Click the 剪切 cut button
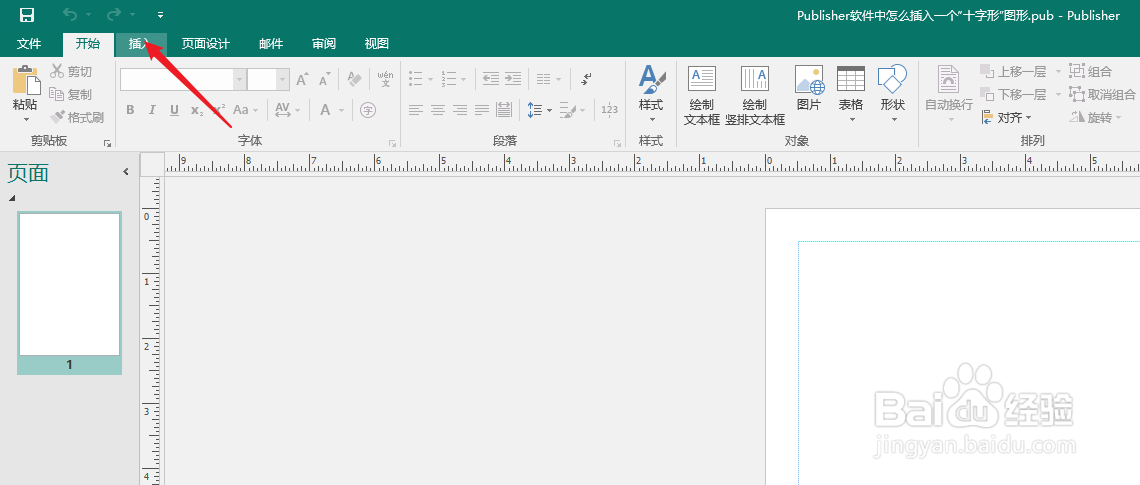 click(x=71, y=71)
